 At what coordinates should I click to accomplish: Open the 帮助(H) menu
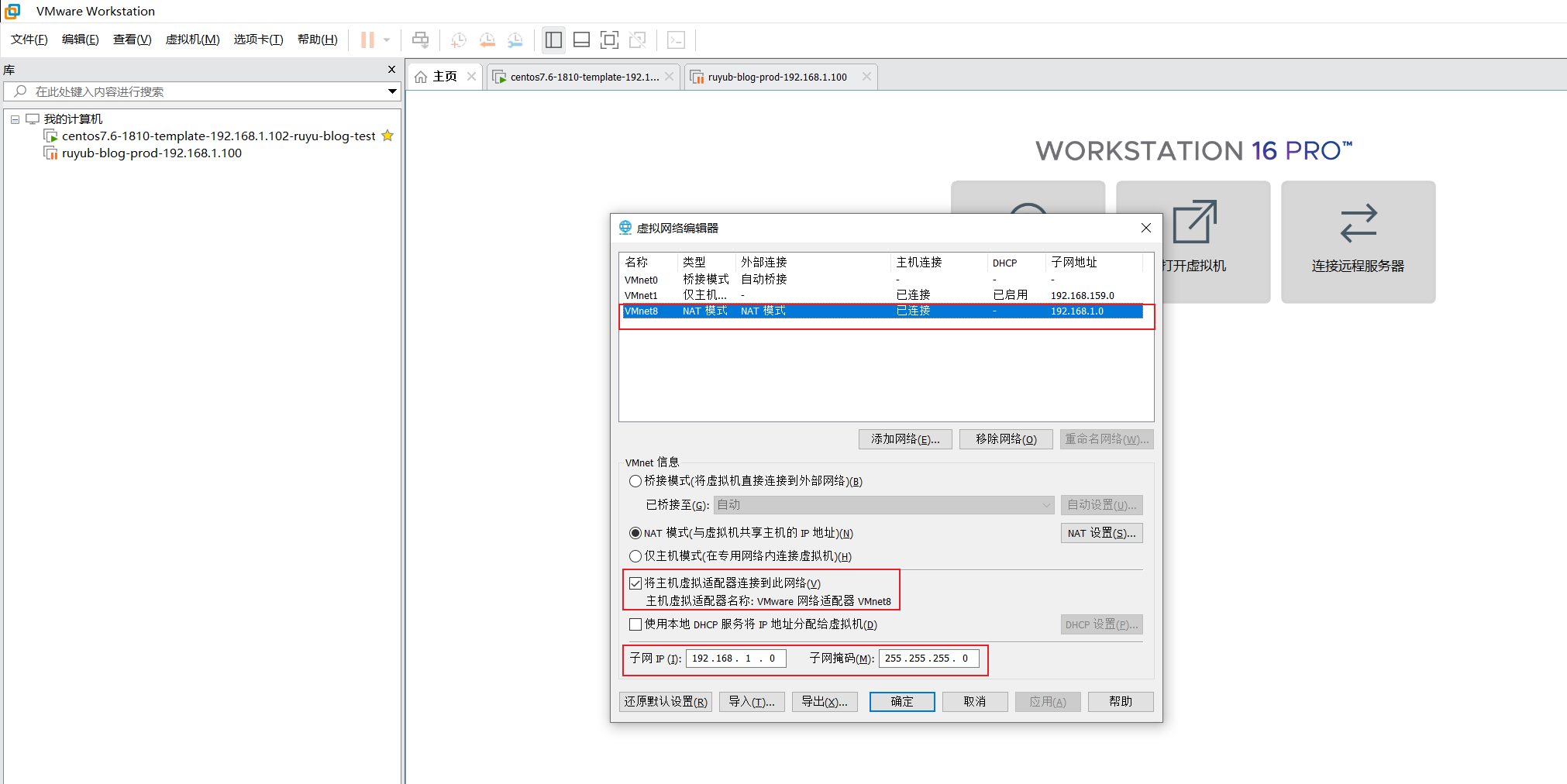318,40
